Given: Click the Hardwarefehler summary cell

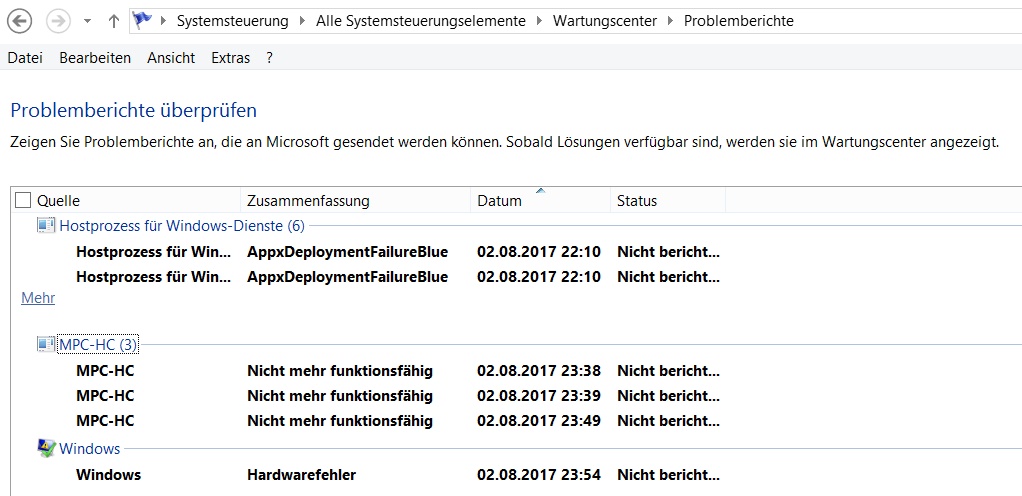Looking at the screenshot, I should coord(302,474).
